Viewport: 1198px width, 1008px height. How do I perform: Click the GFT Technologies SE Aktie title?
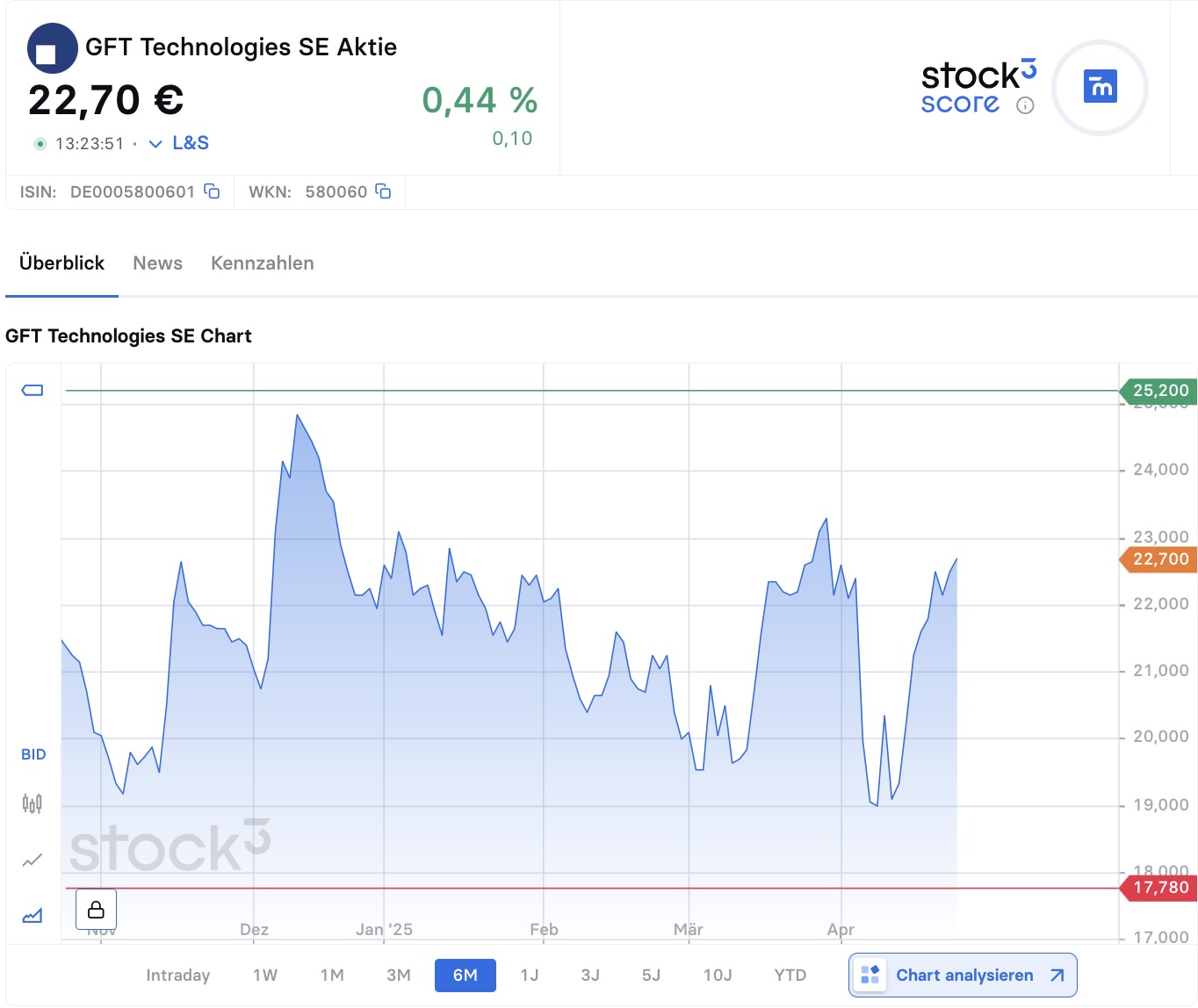click(241, 47)
